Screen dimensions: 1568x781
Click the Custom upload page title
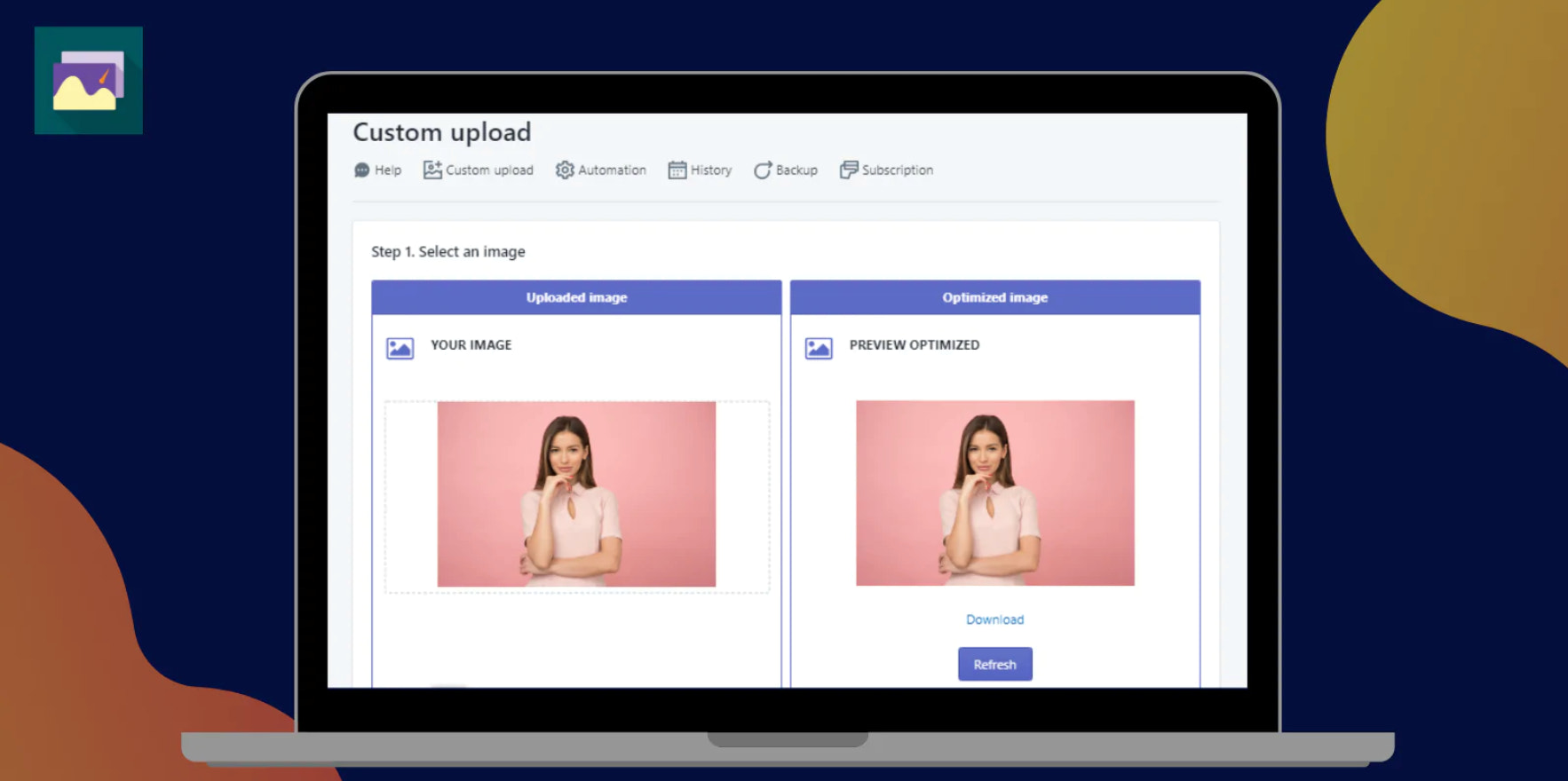click(x=442, y=132)
